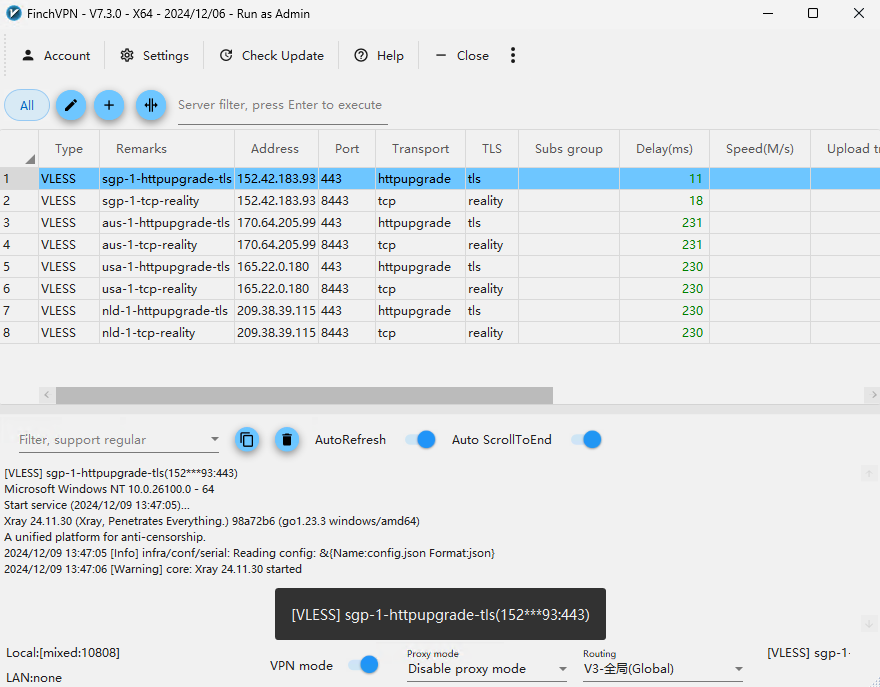Select server row aus-1-tcp-reality
Viewport: 880px width, 687px height.
440,245
